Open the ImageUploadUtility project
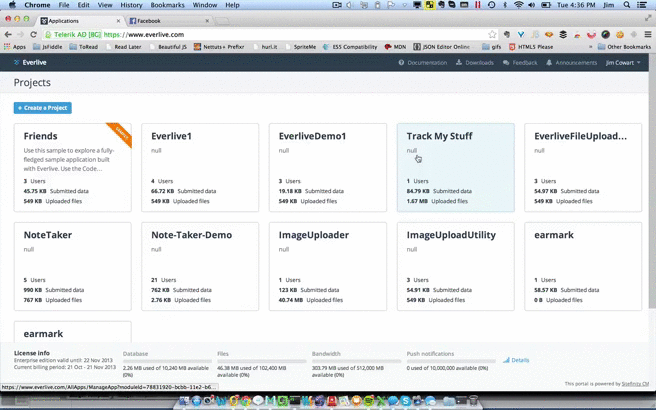Screen dimensions: 656x410 tap(456, 266)
